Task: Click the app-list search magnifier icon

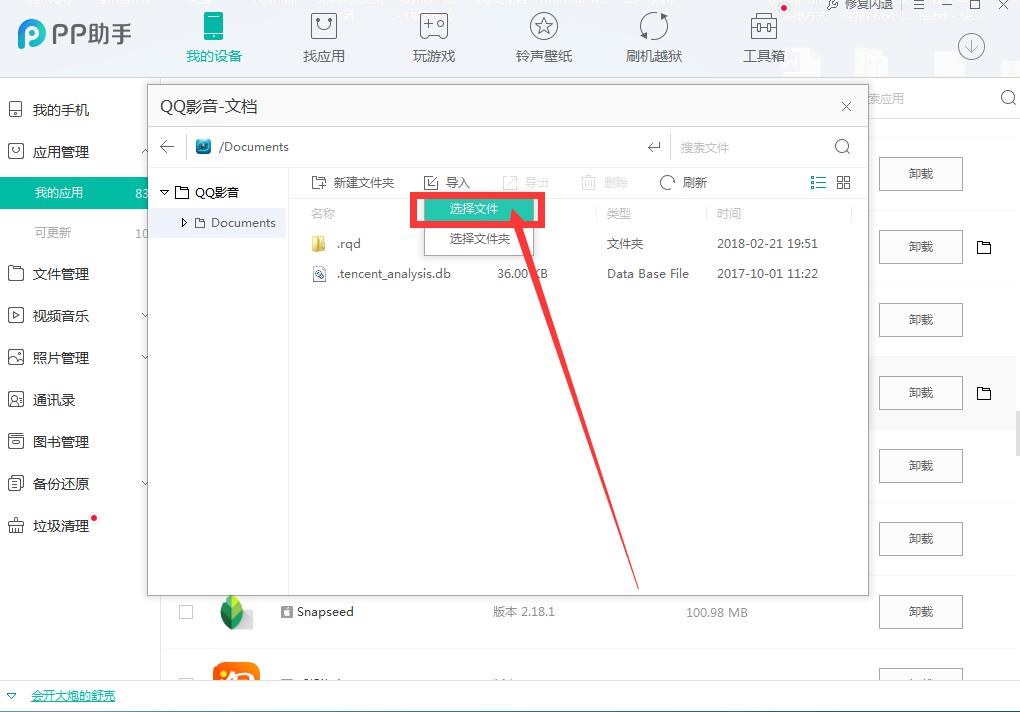Action: [1008, 98]
